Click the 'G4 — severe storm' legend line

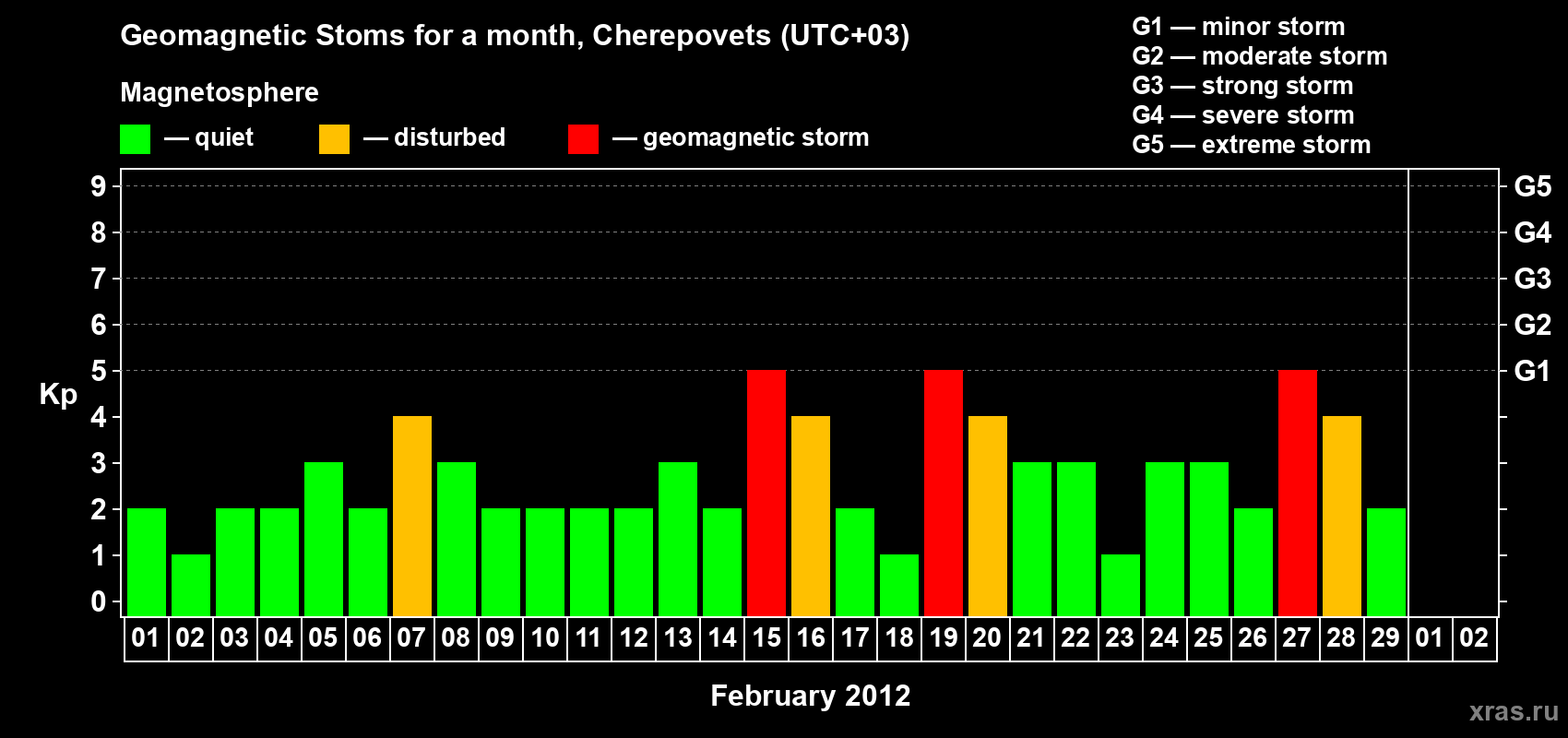pos(1243,115)
